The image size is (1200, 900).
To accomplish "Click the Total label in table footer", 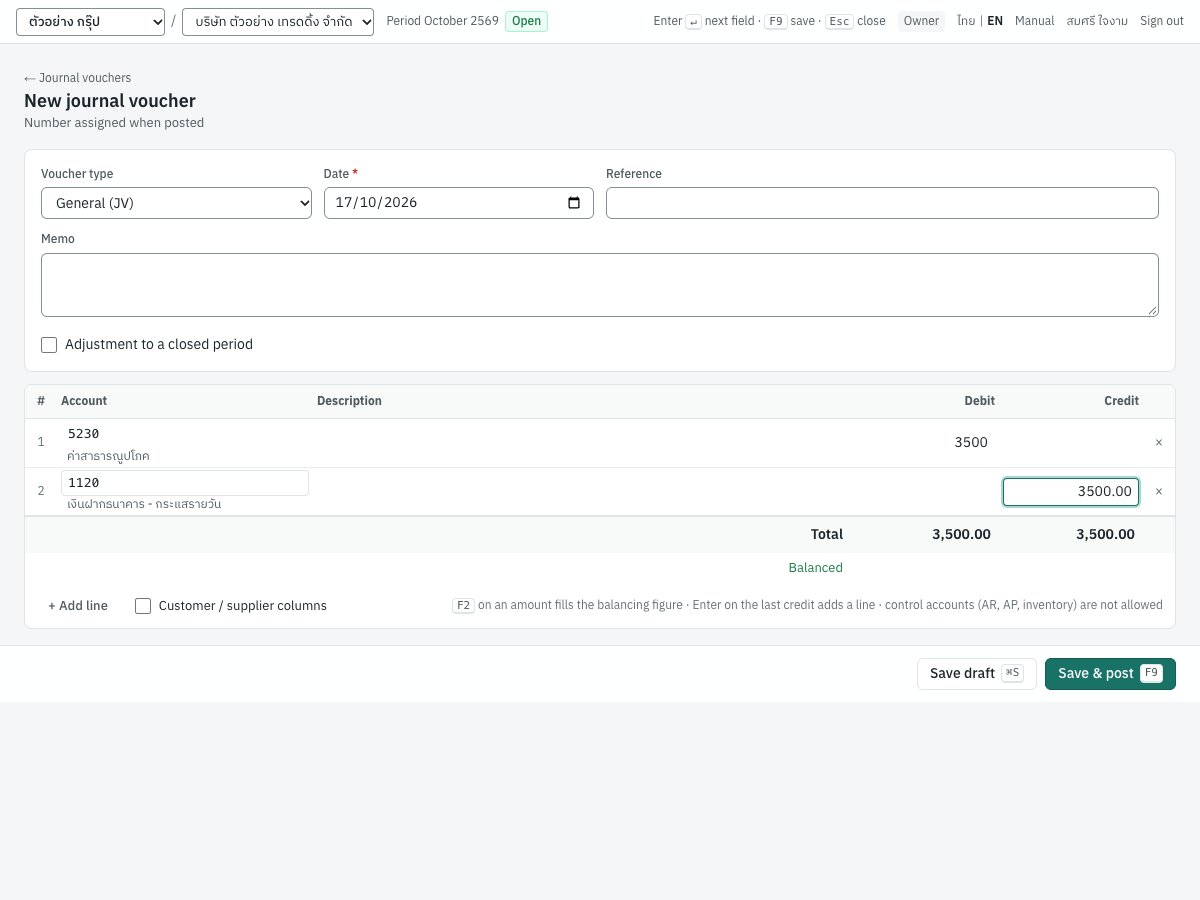I will click(827, 535).
